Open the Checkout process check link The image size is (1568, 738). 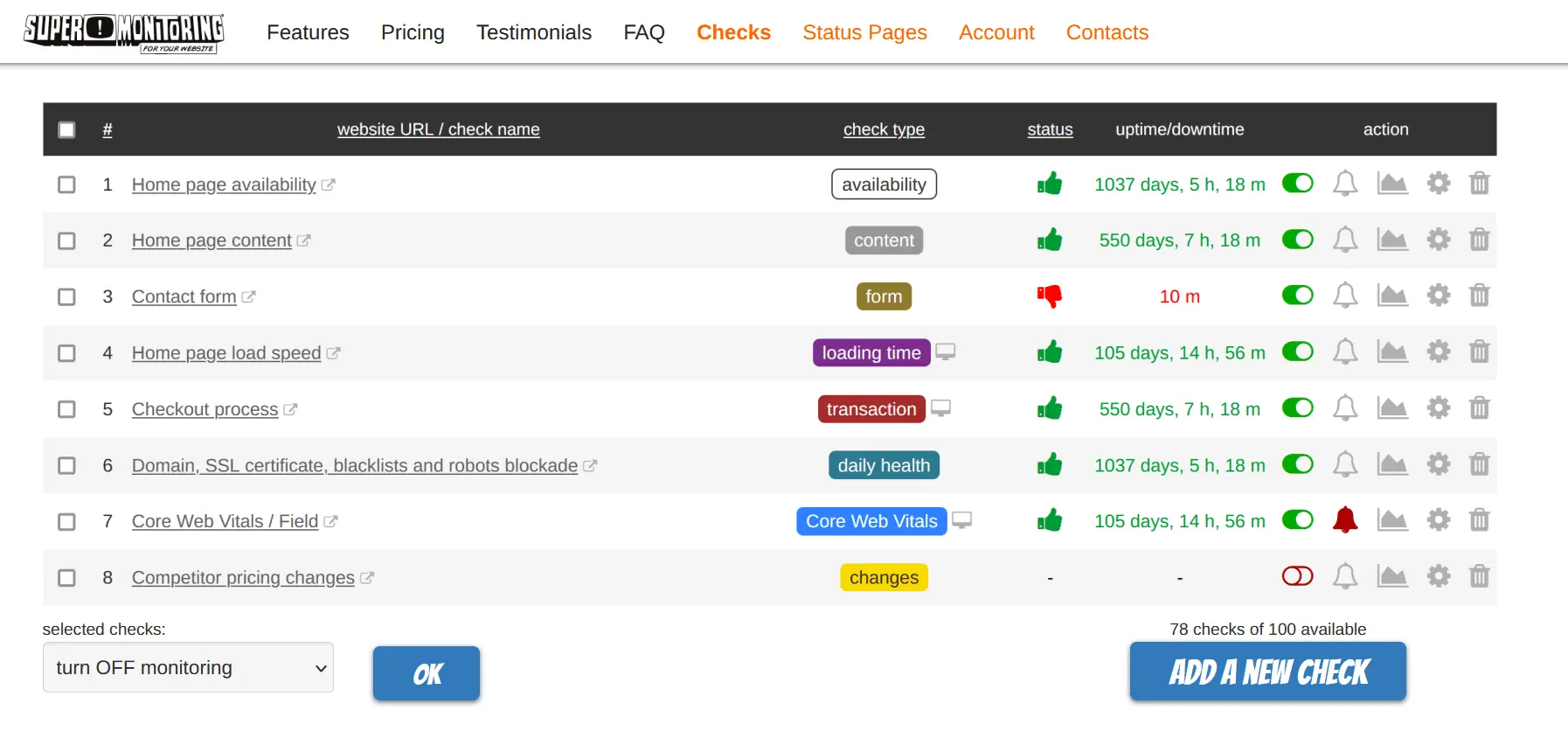click(x=205, y=409)
